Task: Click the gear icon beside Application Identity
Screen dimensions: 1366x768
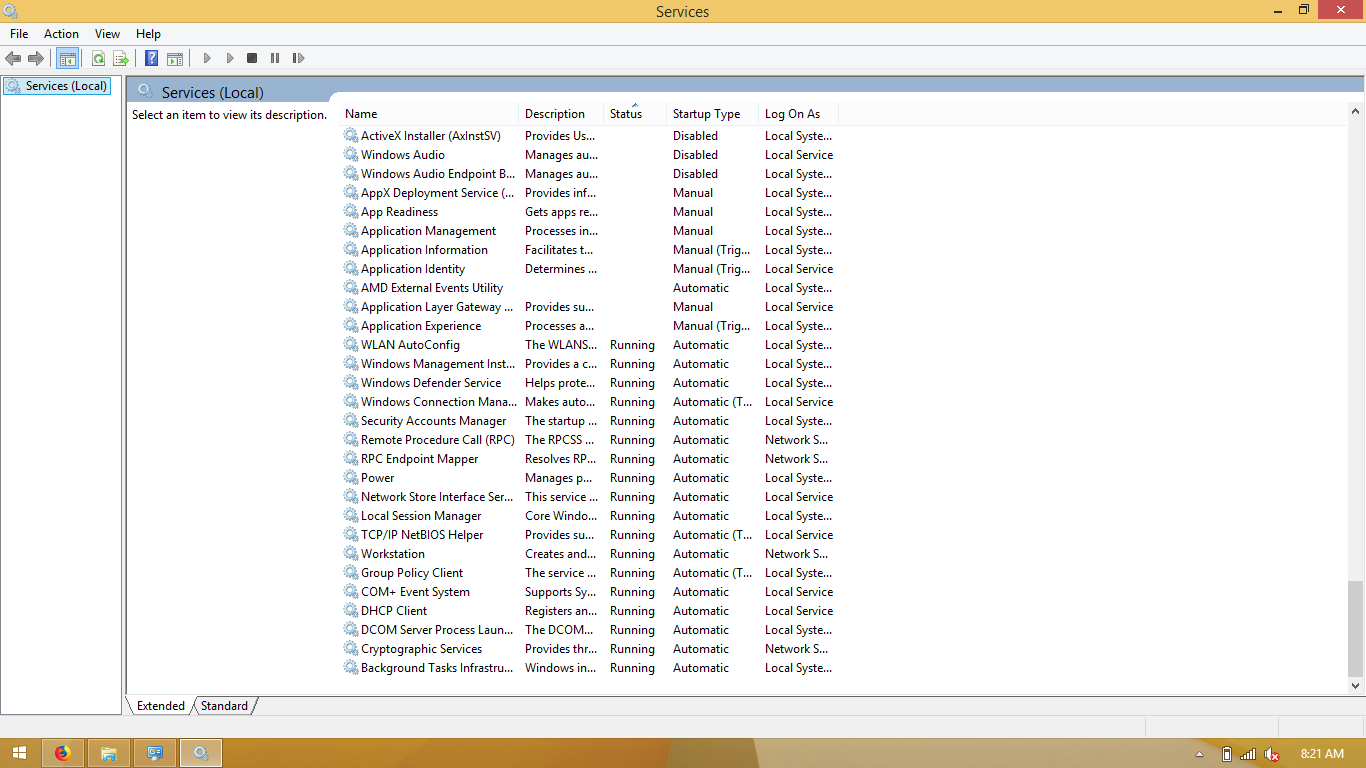Action: [351, 268]
